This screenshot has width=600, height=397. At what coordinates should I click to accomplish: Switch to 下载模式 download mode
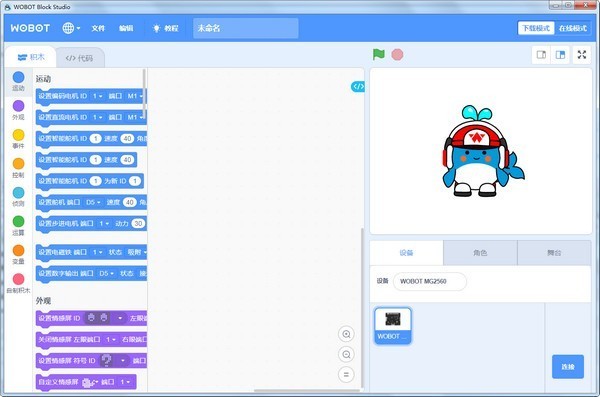click(x=536, y=28)
